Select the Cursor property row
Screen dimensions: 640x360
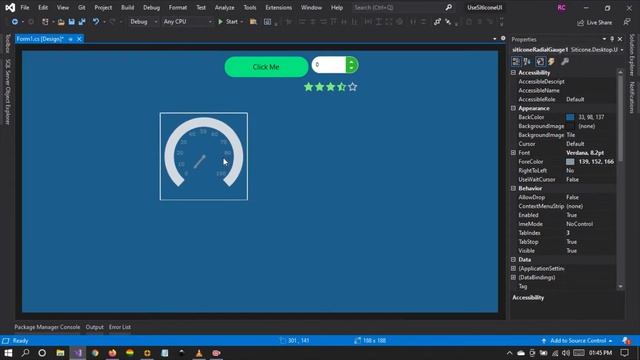click(564, 144)
